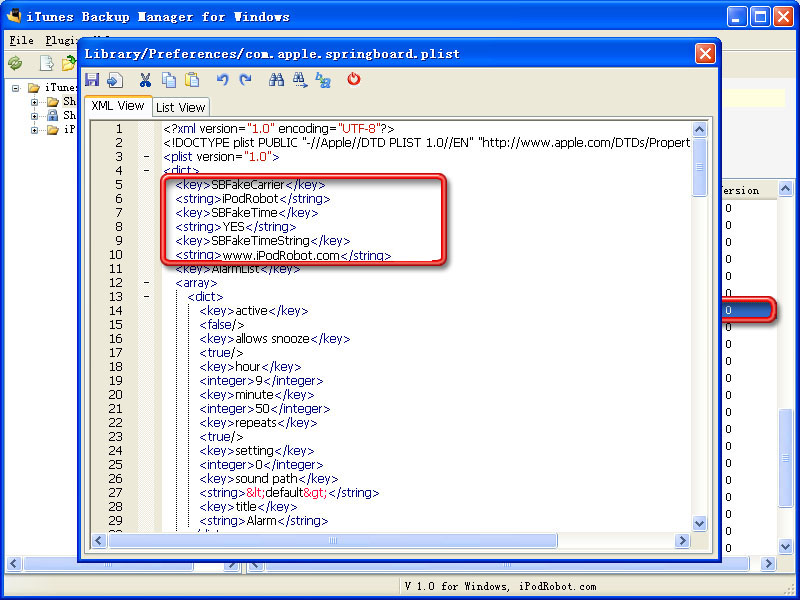Image resolution: width=800 pixels, height=600 pixels.
Task: Click the XML editor scroll right arrow
Action: click(682, 540)
